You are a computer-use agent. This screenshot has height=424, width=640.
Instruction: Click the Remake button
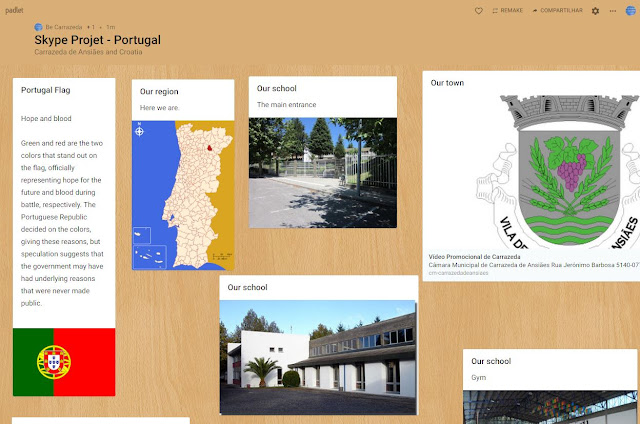[507, 10]
